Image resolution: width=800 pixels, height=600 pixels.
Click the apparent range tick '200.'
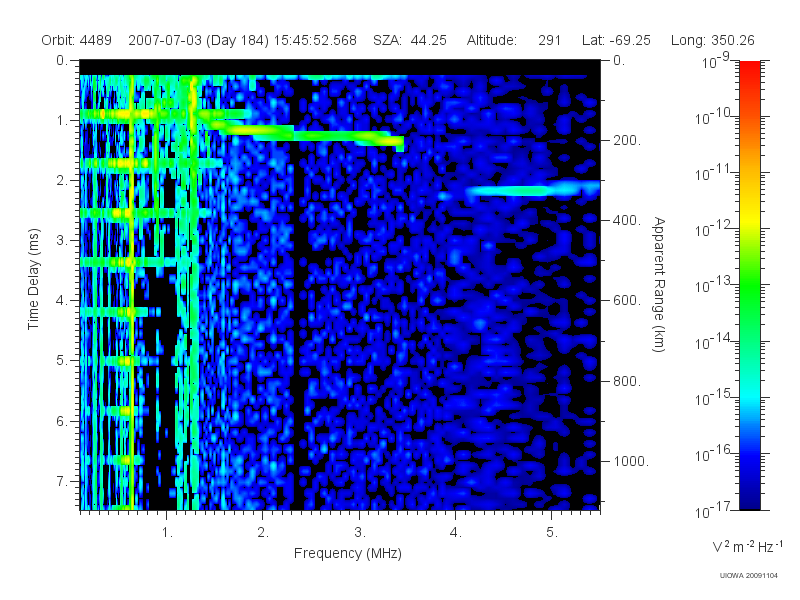pyautogui.click(x=627, y=140)
